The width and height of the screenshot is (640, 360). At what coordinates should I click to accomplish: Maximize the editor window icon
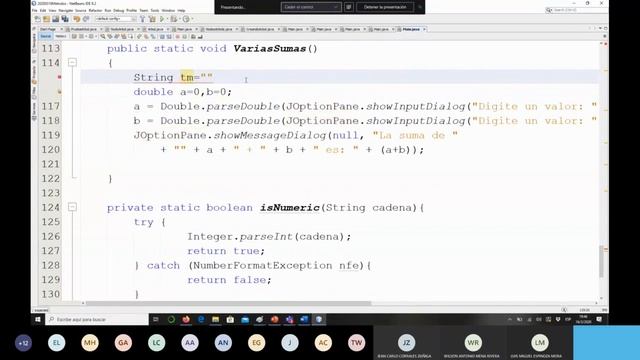tap(606, 29)
